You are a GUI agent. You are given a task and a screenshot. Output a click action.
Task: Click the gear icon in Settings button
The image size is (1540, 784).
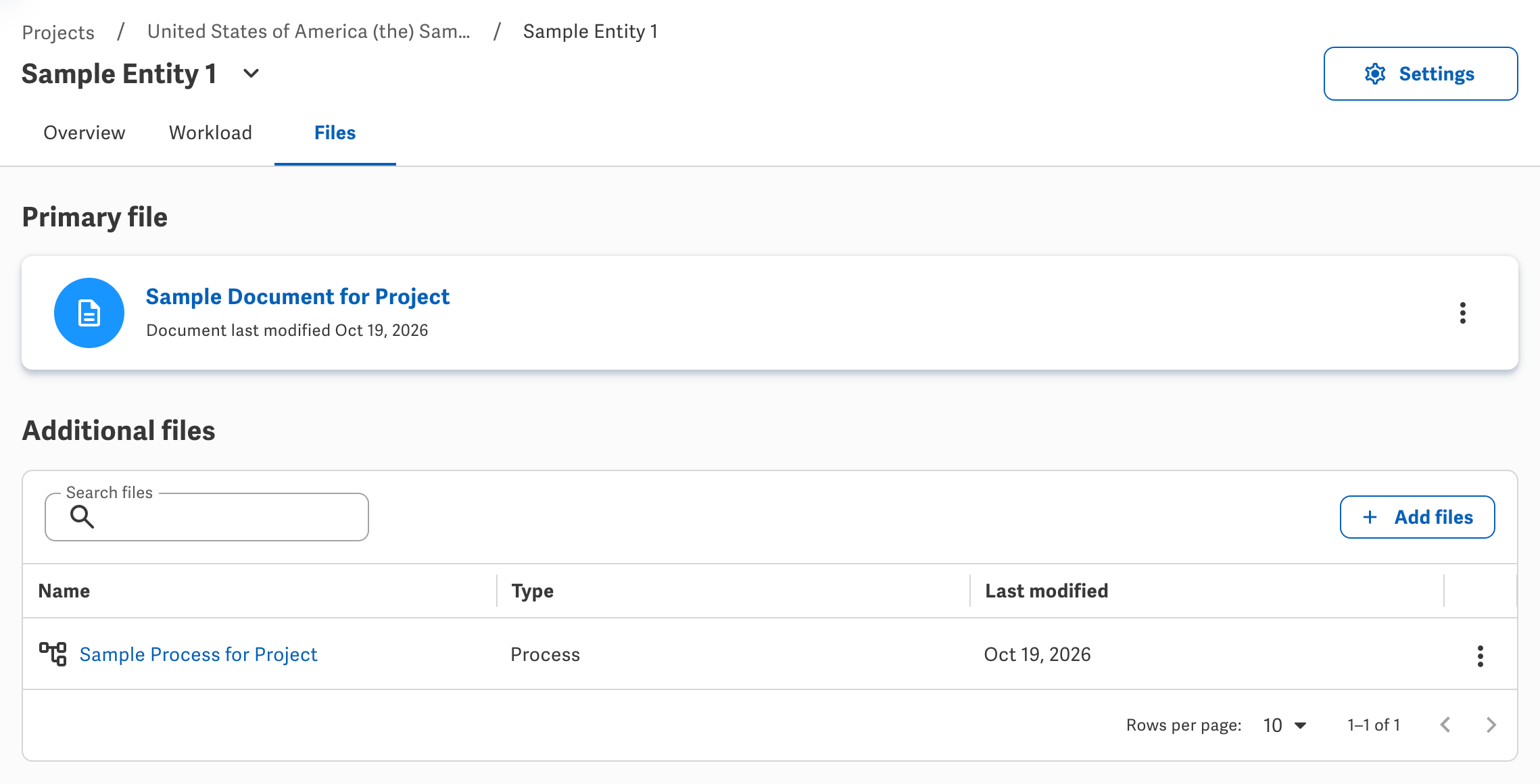[x=1375, y=74]
